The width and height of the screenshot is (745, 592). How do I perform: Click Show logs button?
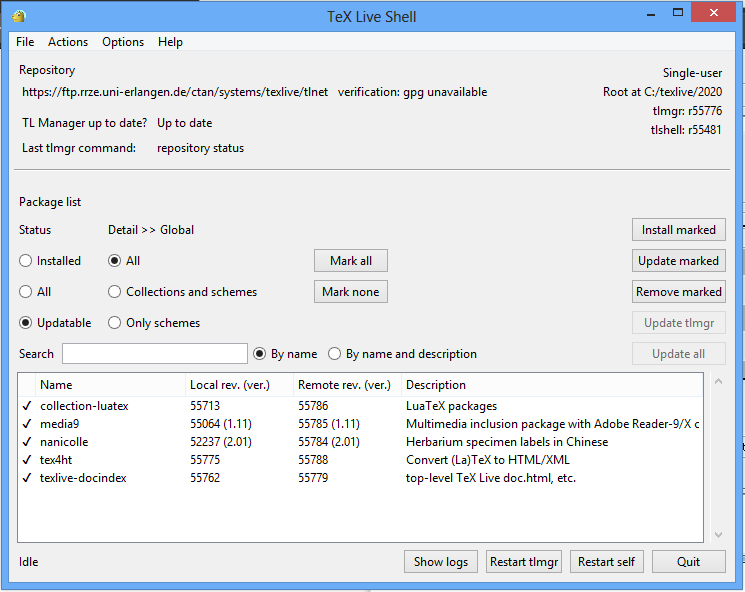pyautogui.click(x=440, y=562)
